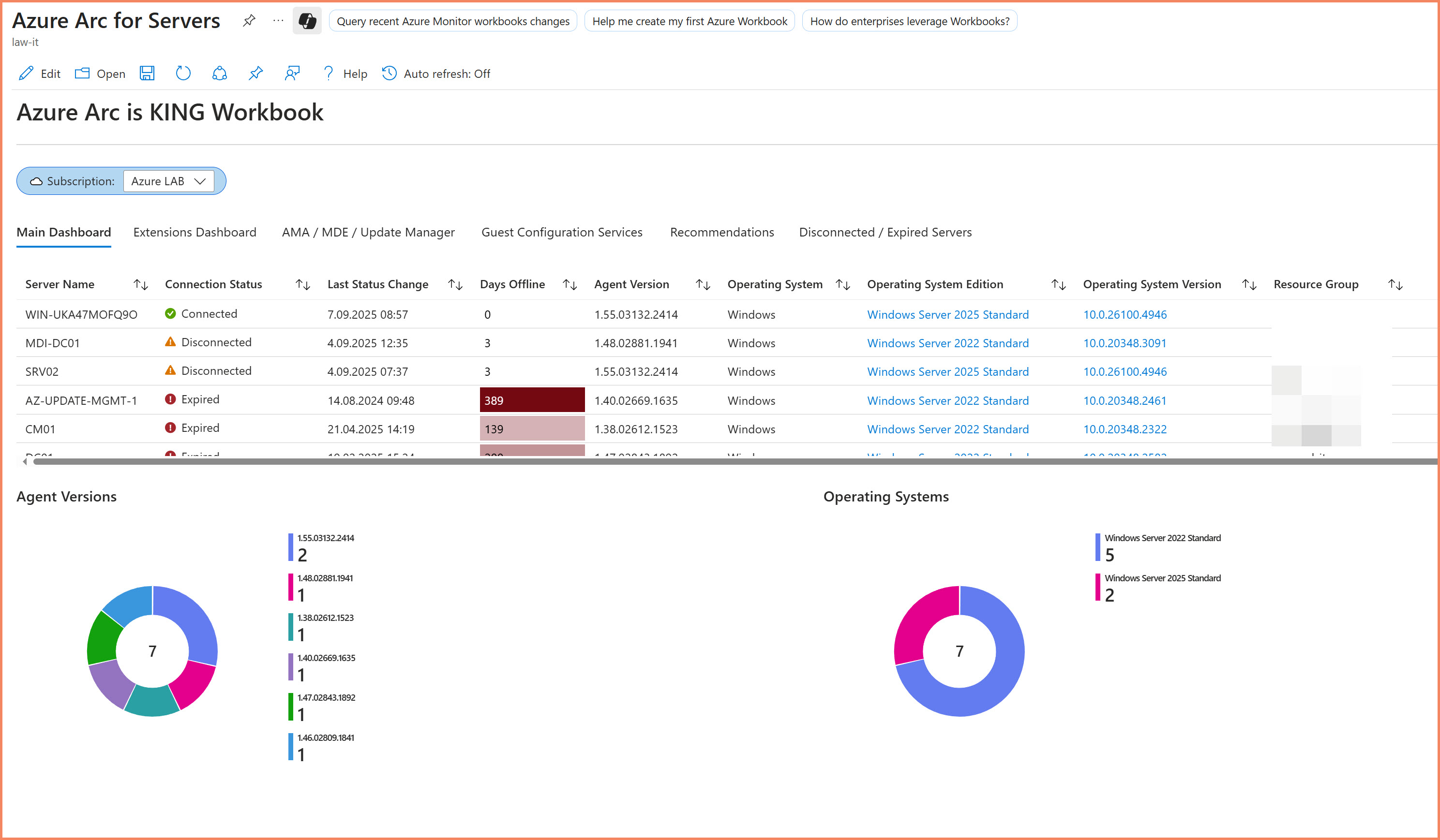Open the AMA / MDE / Update Manager tab

coord(369,233)
